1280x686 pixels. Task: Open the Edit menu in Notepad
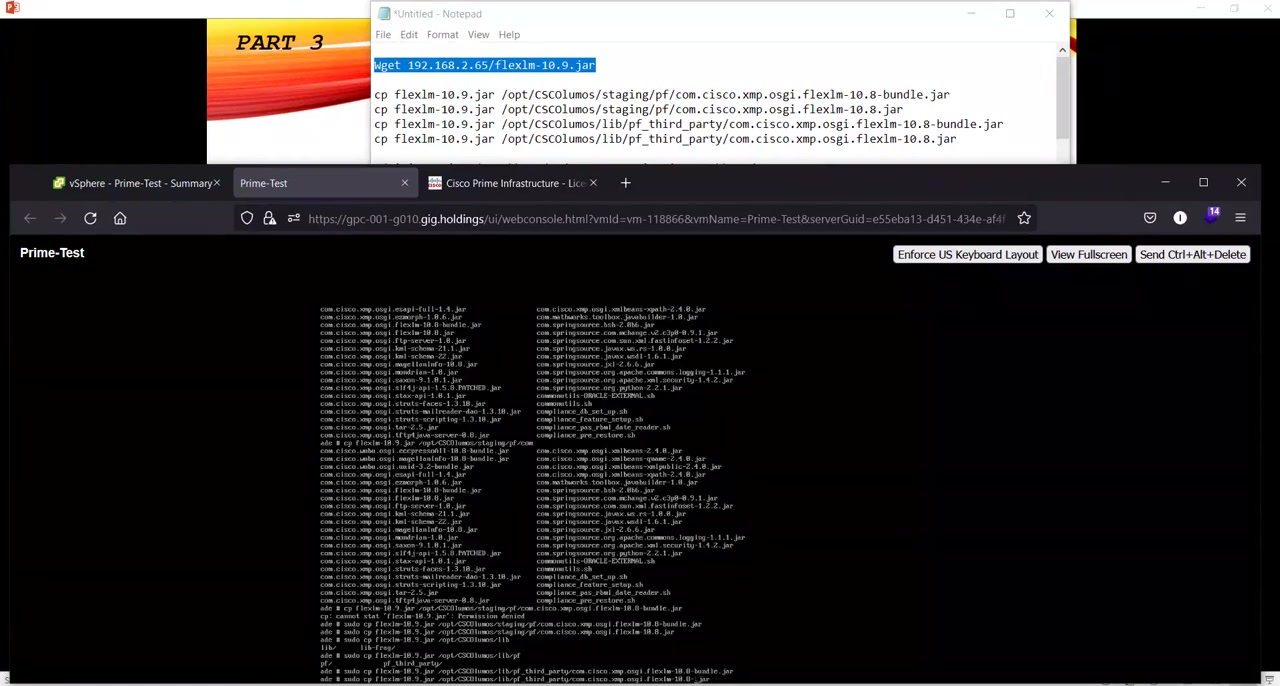(409, 35)
